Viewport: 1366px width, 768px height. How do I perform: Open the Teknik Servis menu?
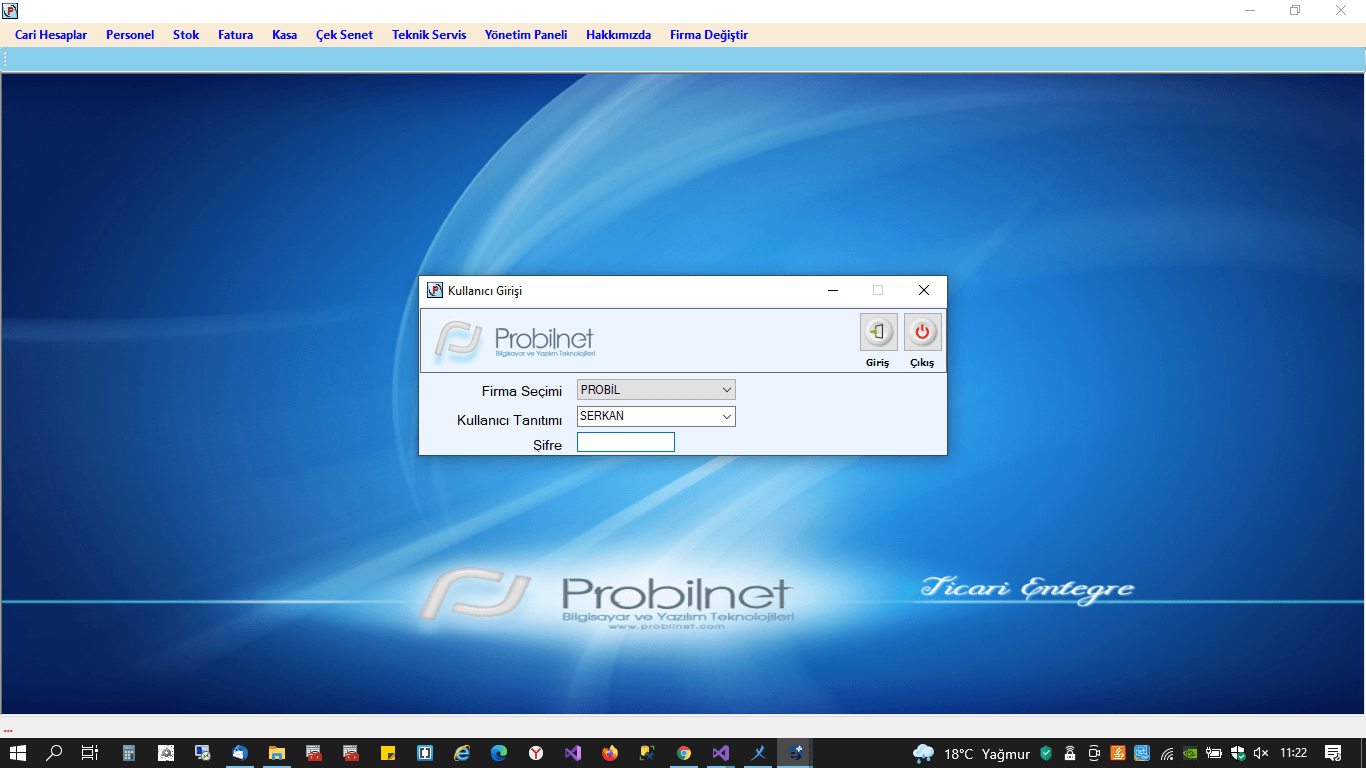click(x=429, y=35)
